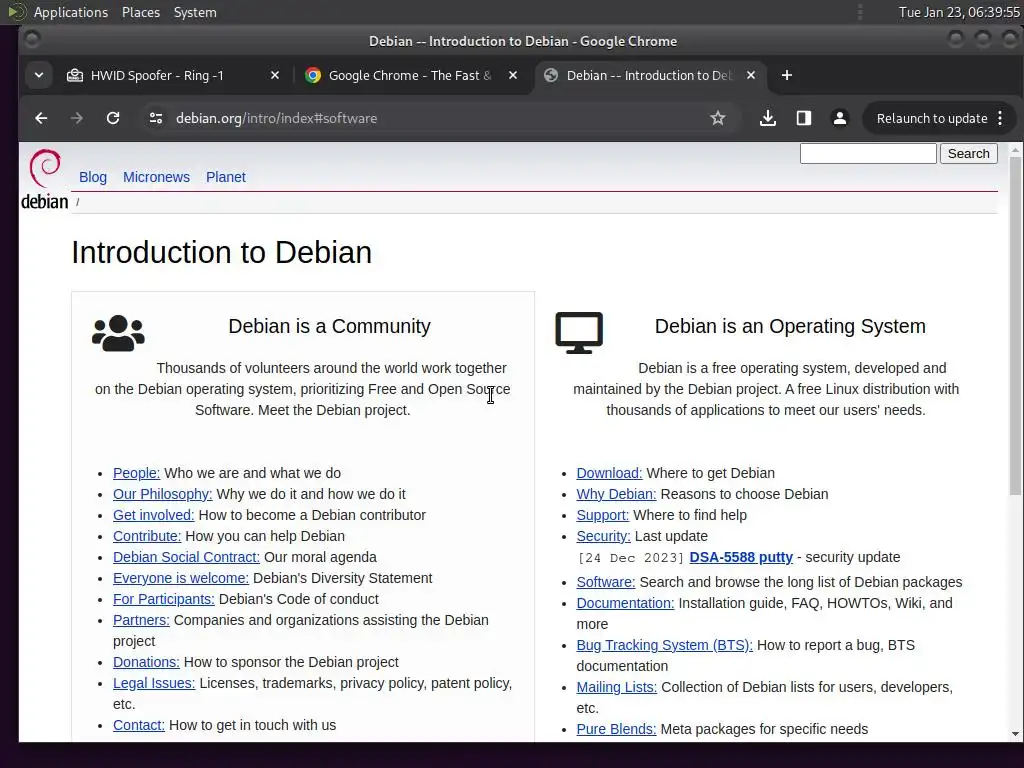The image size is (1024, 768).
Task: Close the Google Chrome - The Fast tab
Action: click(x=513, y=76)
